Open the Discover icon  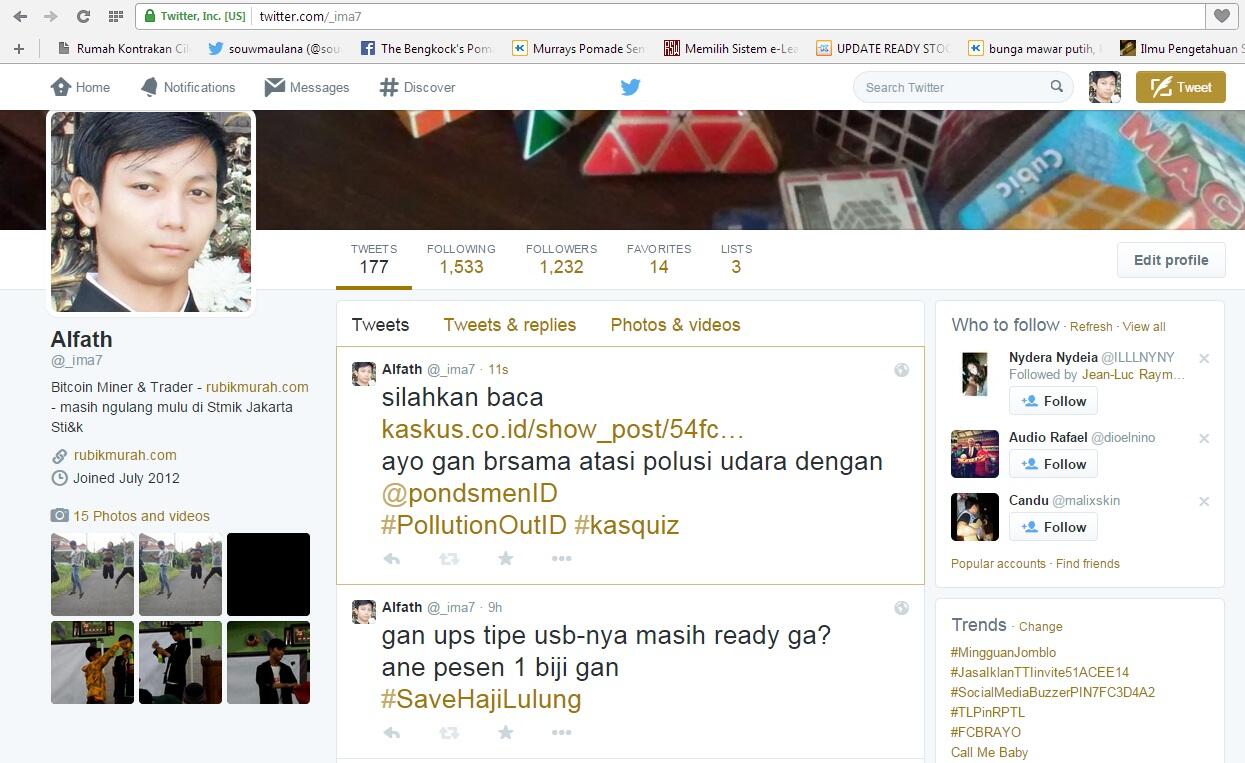(385, 87)
